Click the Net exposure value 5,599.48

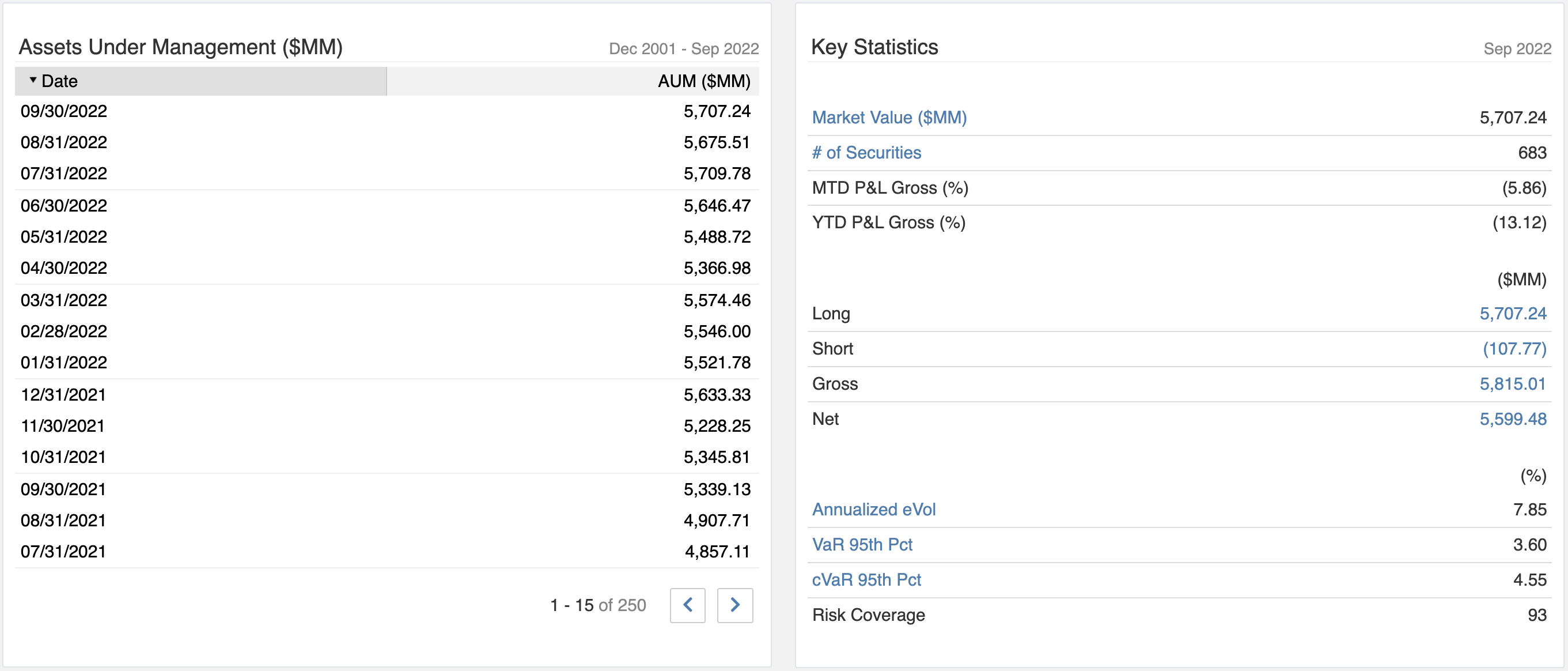click(1513, 419)
